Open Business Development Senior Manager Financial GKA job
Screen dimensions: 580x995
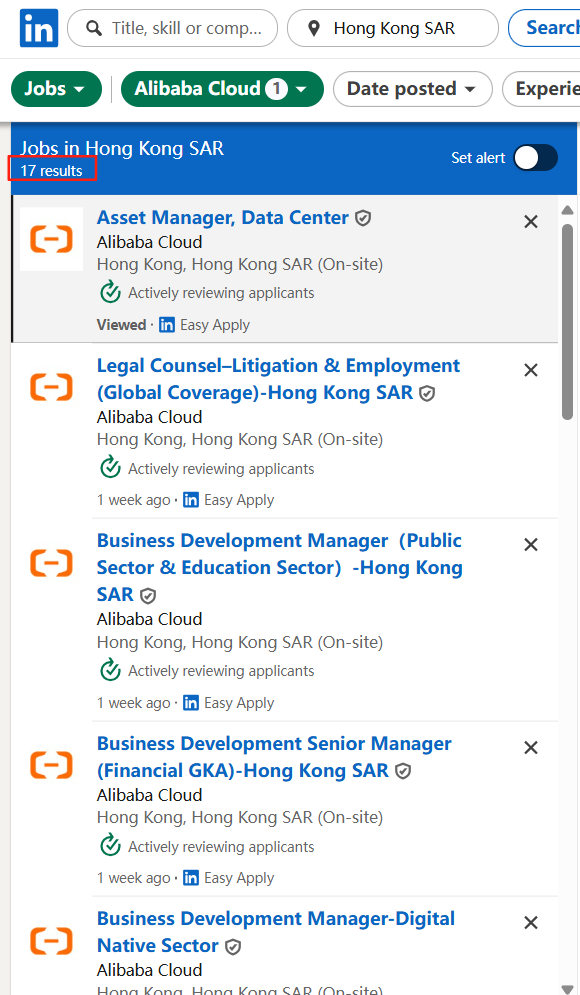click(x=274, y=757)
